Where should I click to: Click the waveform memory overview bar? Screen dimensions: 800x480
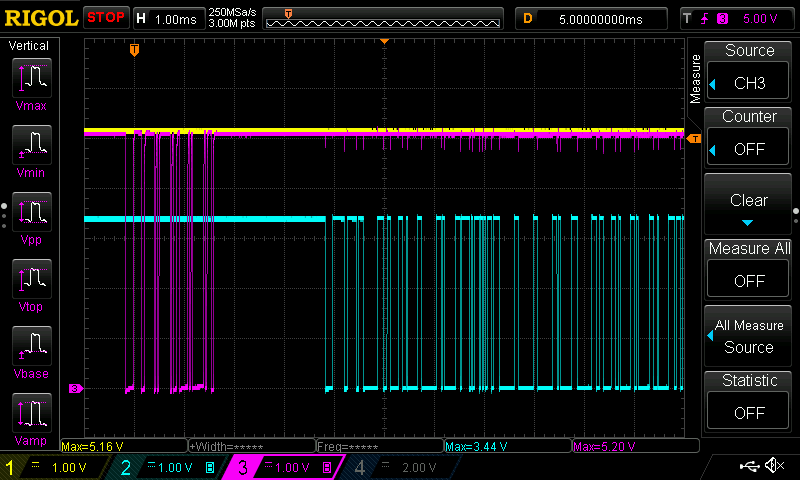pyautogui.click(x=383, y=19)
